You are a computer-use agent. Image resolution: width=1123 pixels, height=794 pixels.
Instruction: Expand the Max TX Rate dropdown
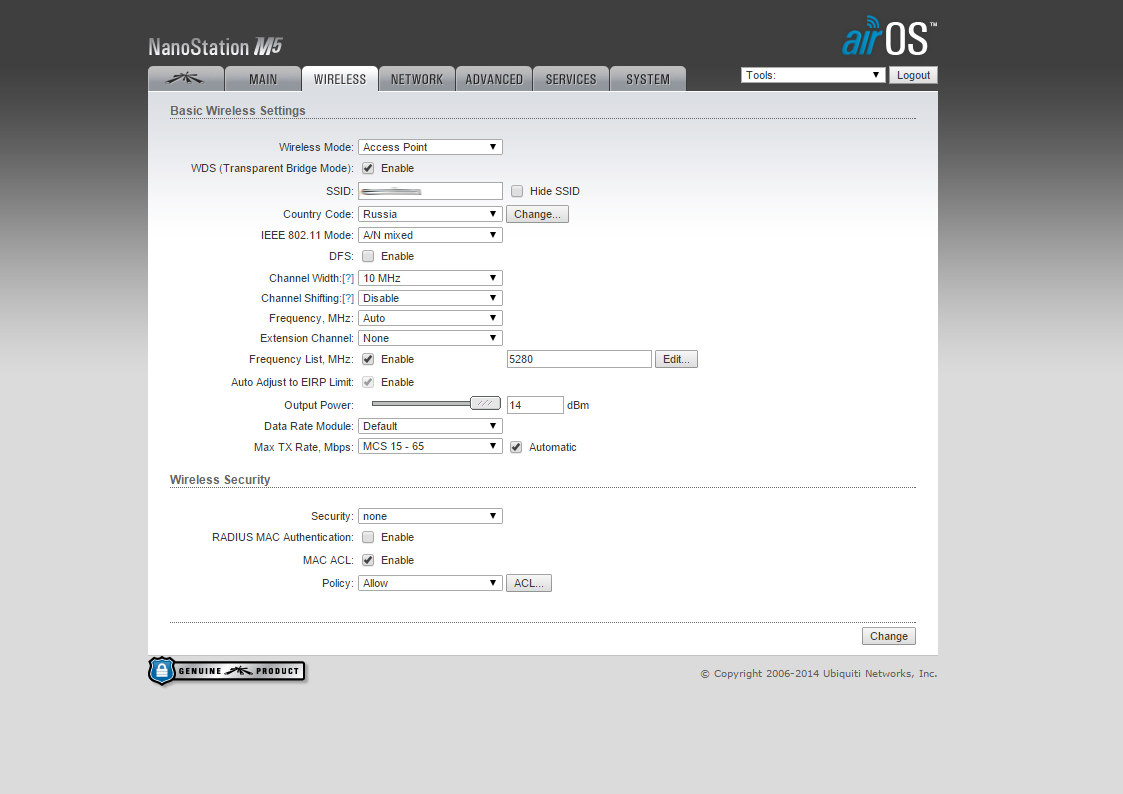point(430,446)
